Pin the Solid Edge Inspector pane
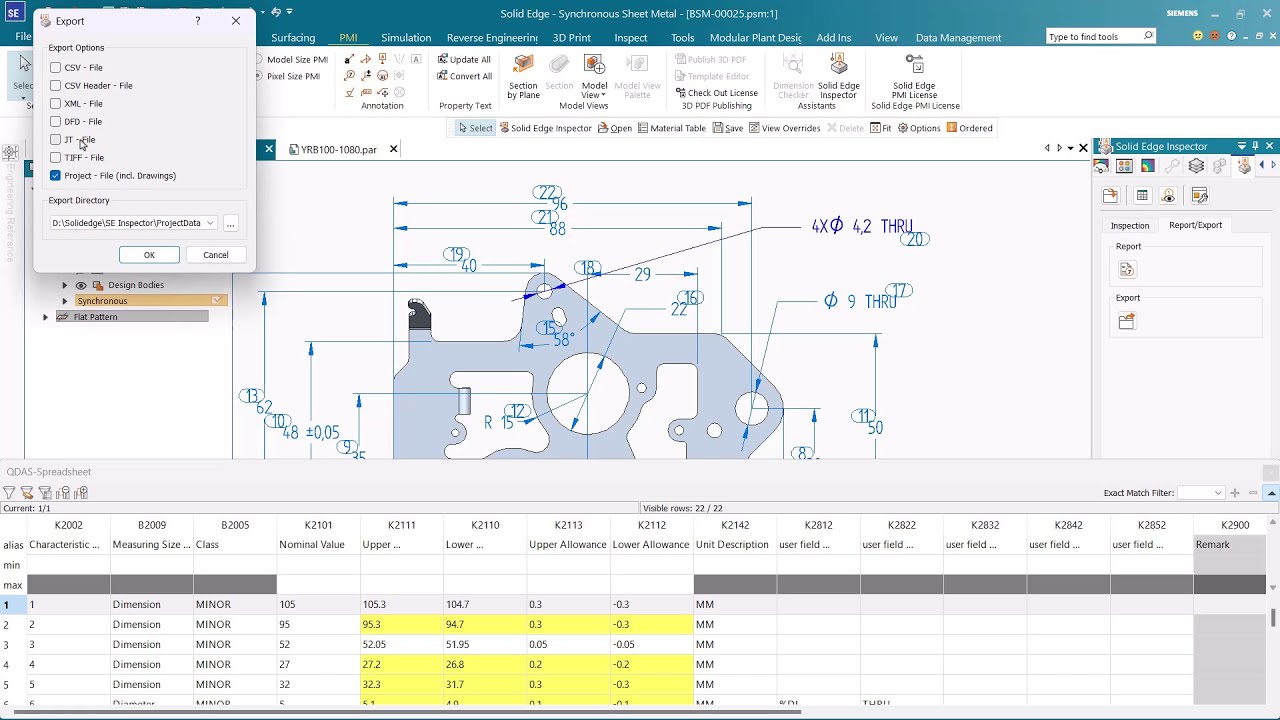The height and width of the screenshot is (720, 1280). 1256,146
